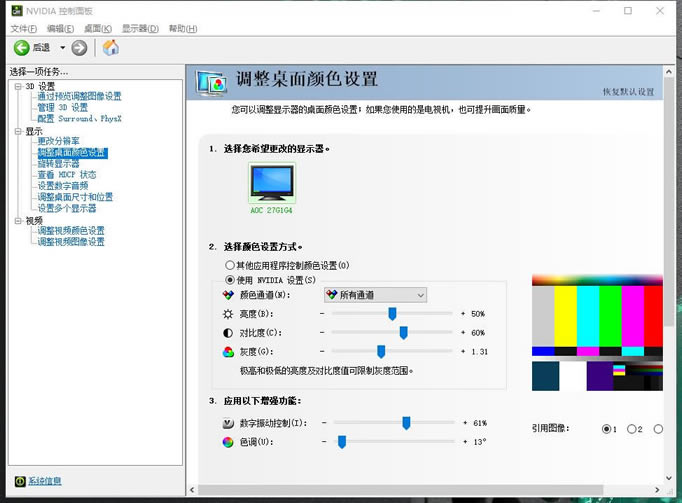
Task: Click Restore Defaults link
Action: point(628,92)
